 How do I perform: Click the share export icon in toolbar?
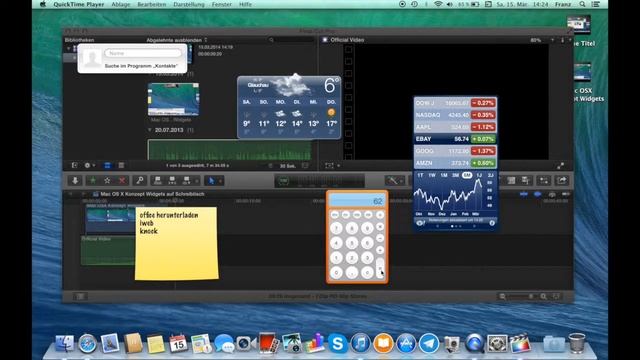[x=562, y=180]
